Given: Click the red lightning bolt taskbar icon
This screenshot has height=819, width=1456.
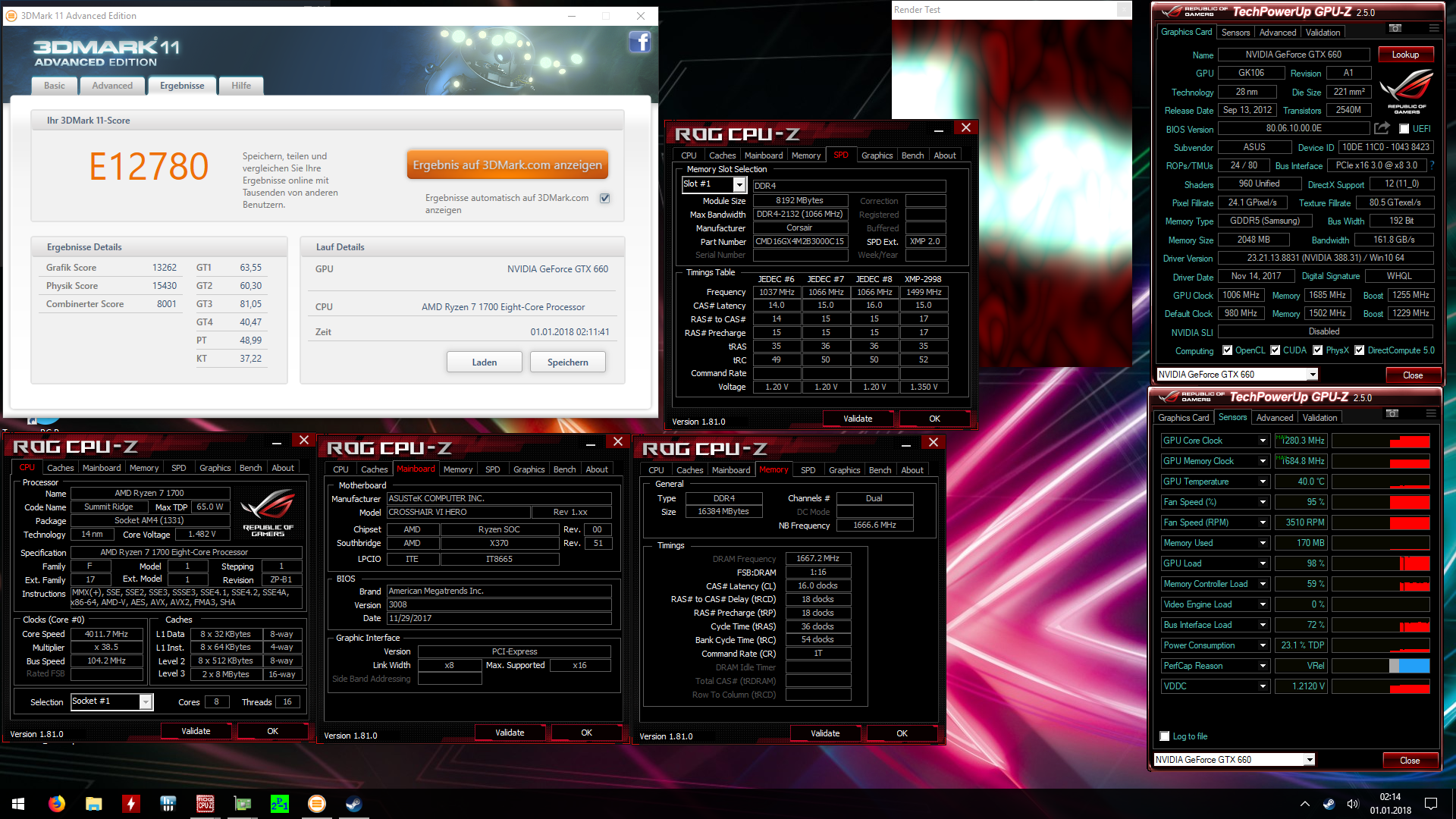Looking at the screenshot, I should [x=130, y=804].
